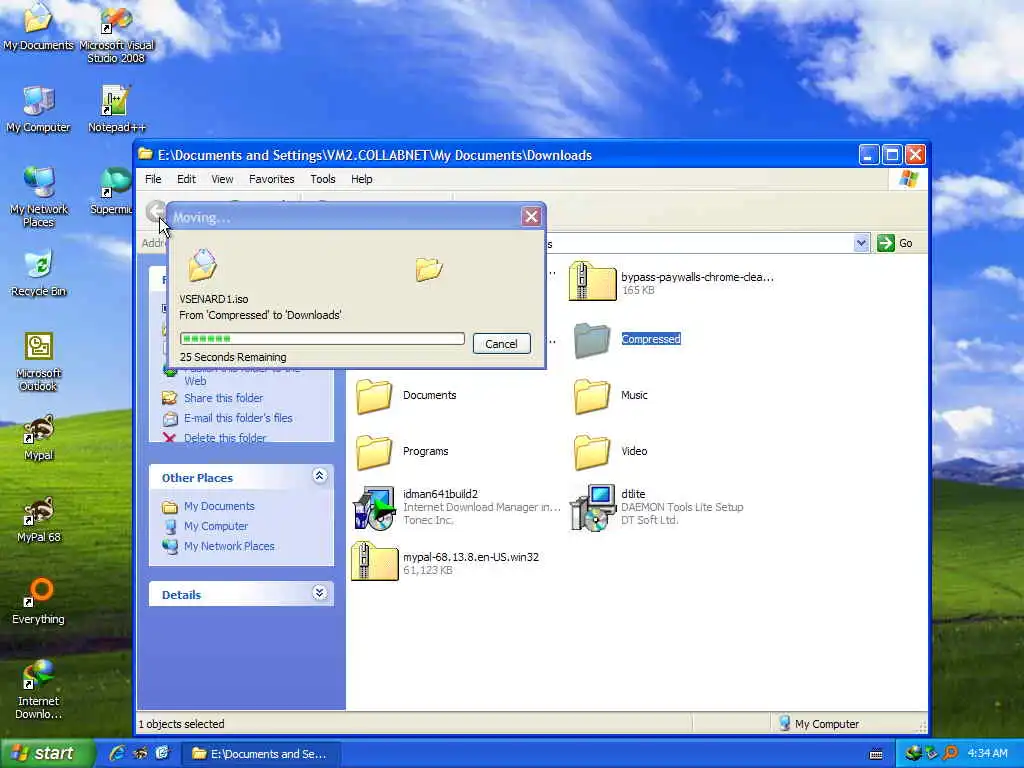Image resolution: width=1024 pixels, height=768 pixels.
Task: Click the Windows flag logo in menu bar
Action: [908, 178]
